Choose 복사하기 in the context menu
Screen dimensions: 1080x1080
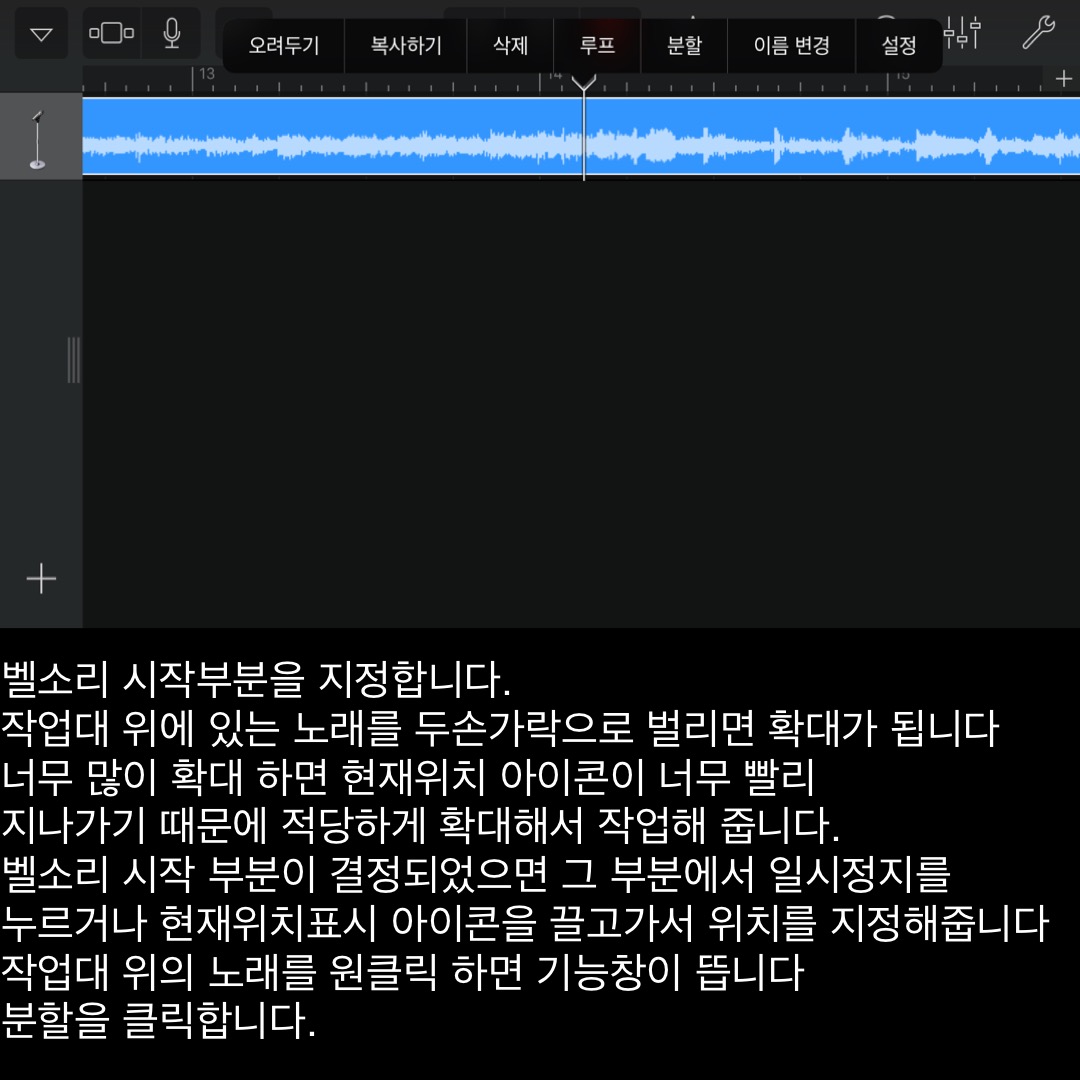pyautogui.click(x=406, y=46)
